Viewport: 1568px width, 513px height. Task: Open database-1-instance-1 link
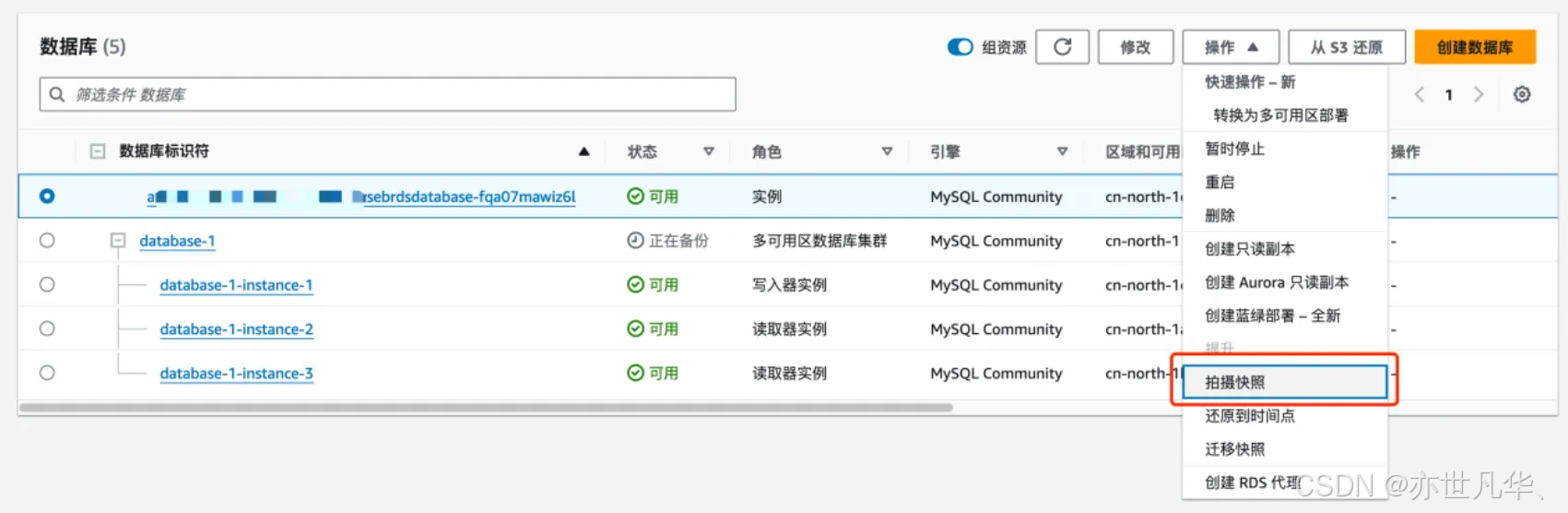tap(236, 285)
